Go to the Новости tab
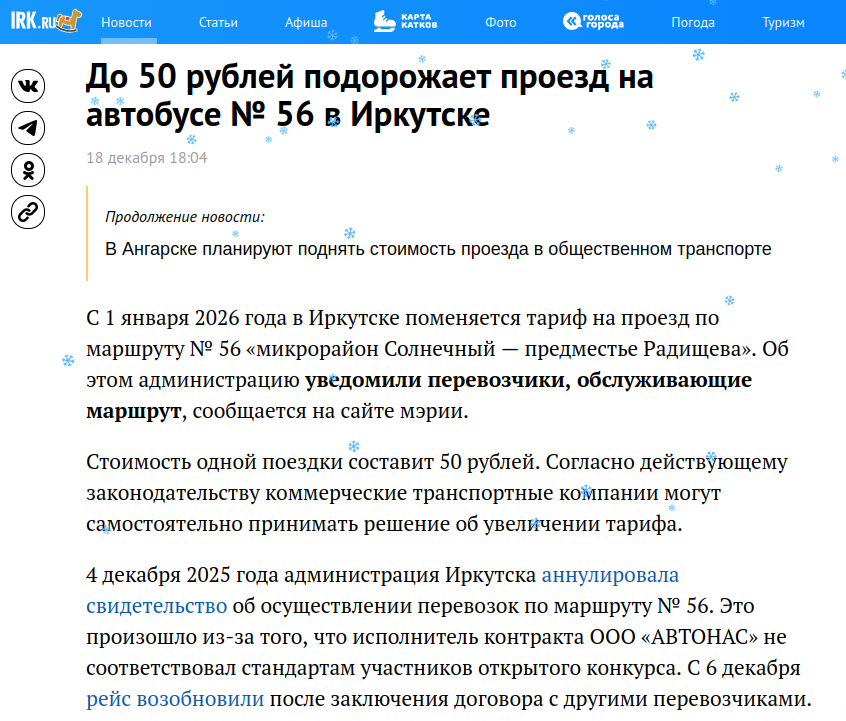The height and width of the screenshot is (721, 846). 126,22
